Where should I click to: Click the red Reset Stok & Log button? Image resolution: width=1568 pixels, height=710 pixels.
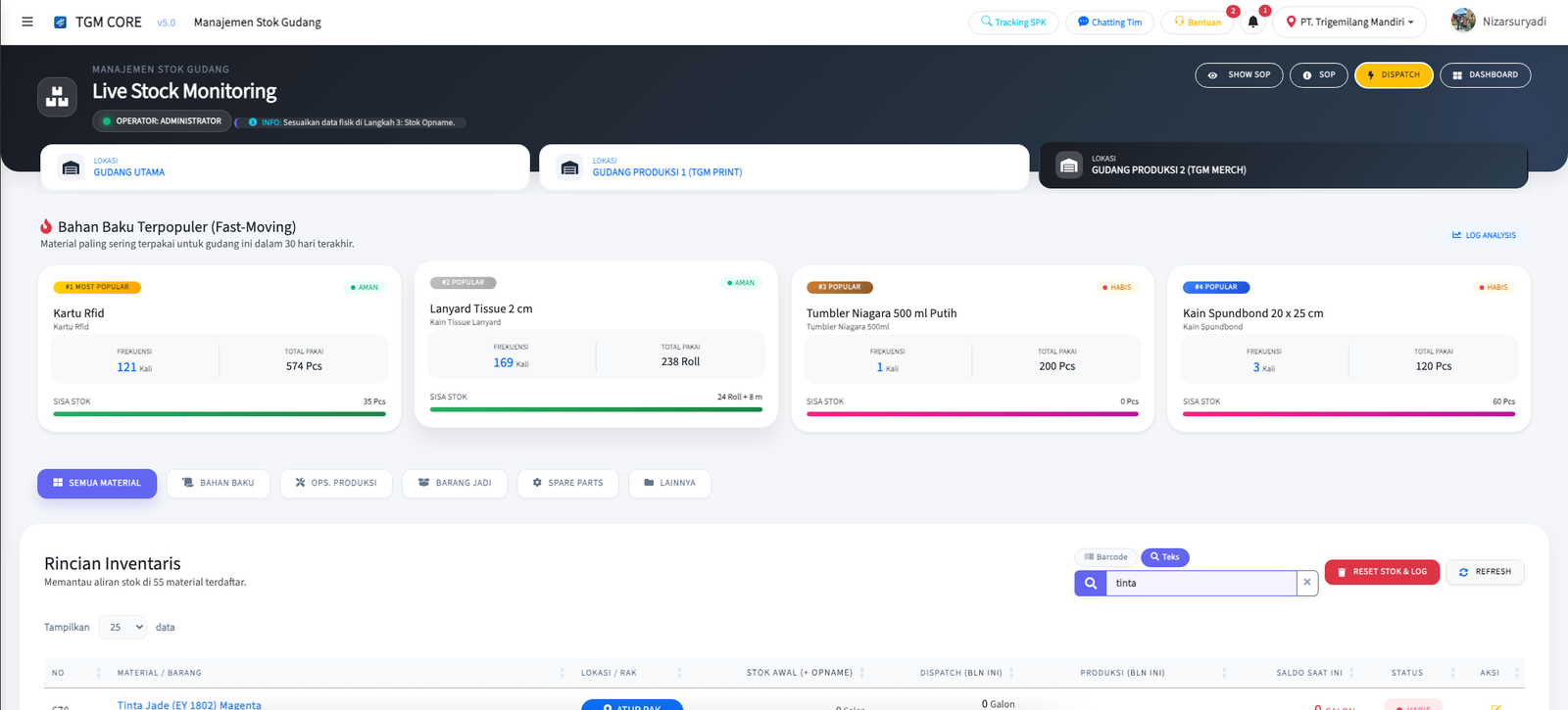pos(1382,572)
